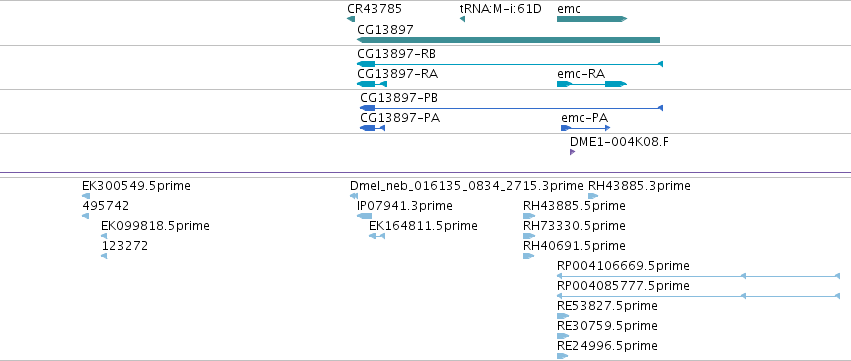Select the IP07941.3prime EST glyph

tap(364, 216)
